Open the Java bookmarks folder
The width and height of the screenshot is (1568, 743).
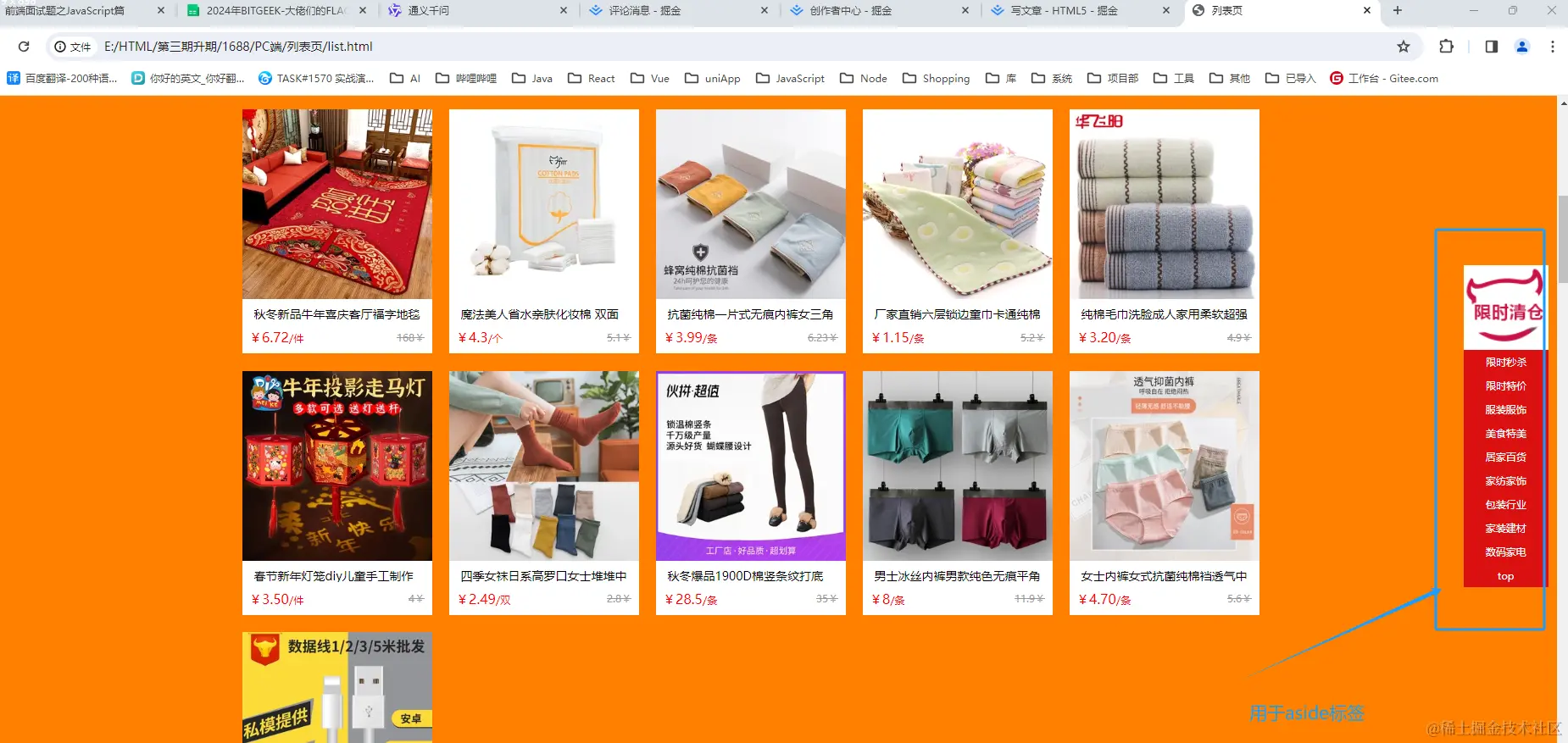532,78
